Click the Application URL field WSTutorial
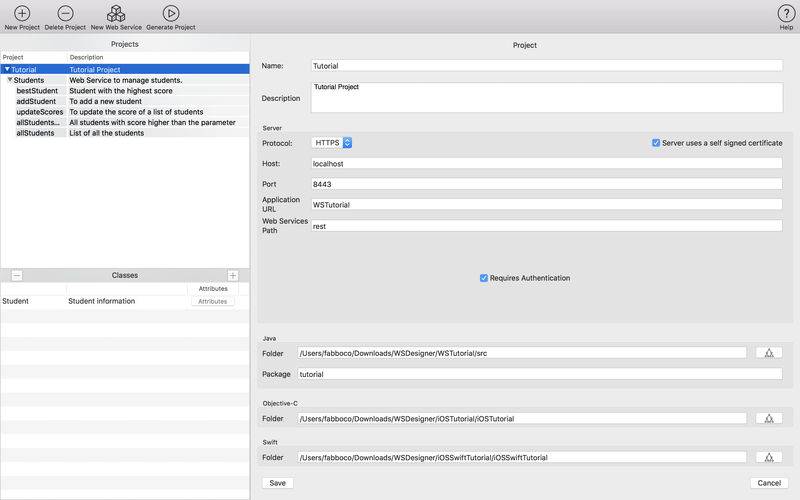The height and width of the screenshot is (500, 800). (x=546, y=204)
